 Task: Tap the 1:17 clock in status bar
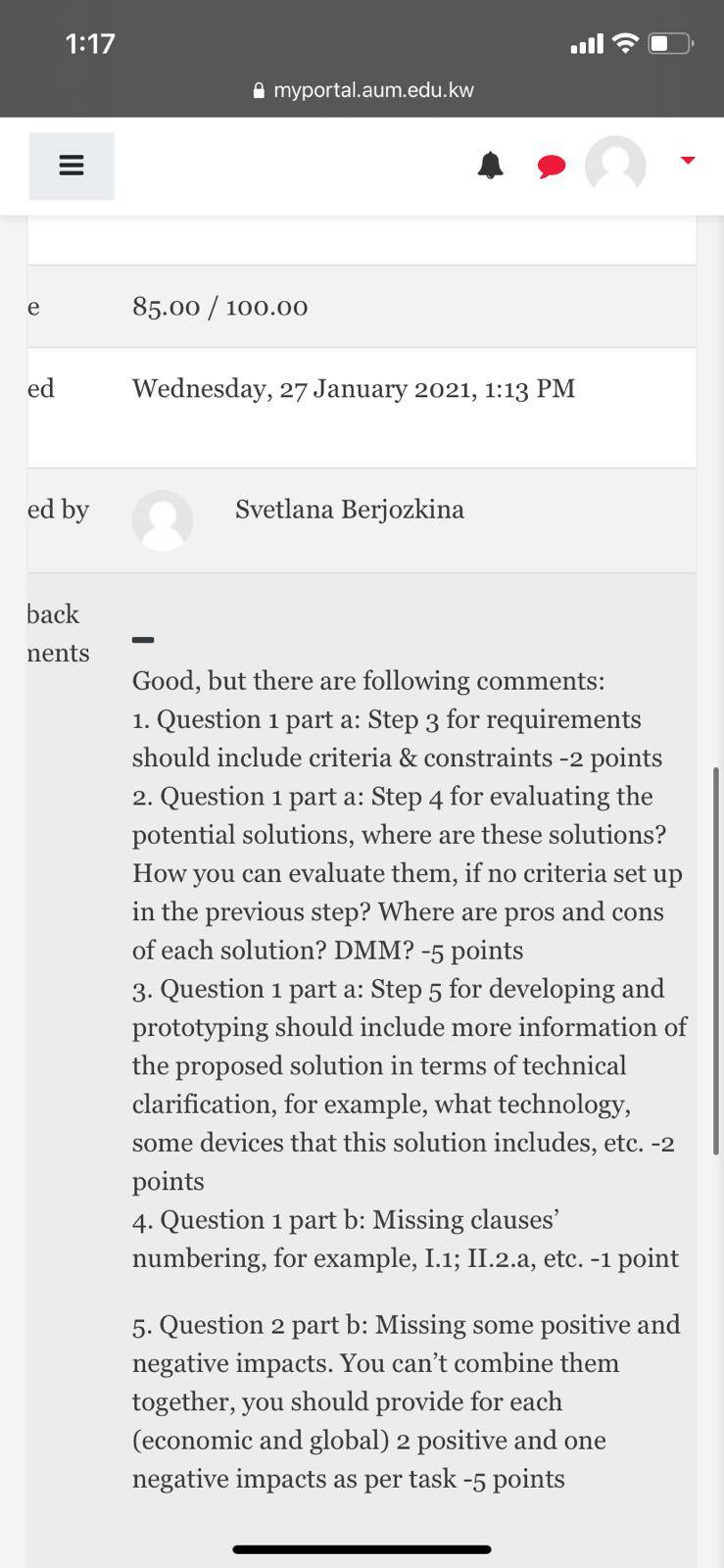coord(90,43)
